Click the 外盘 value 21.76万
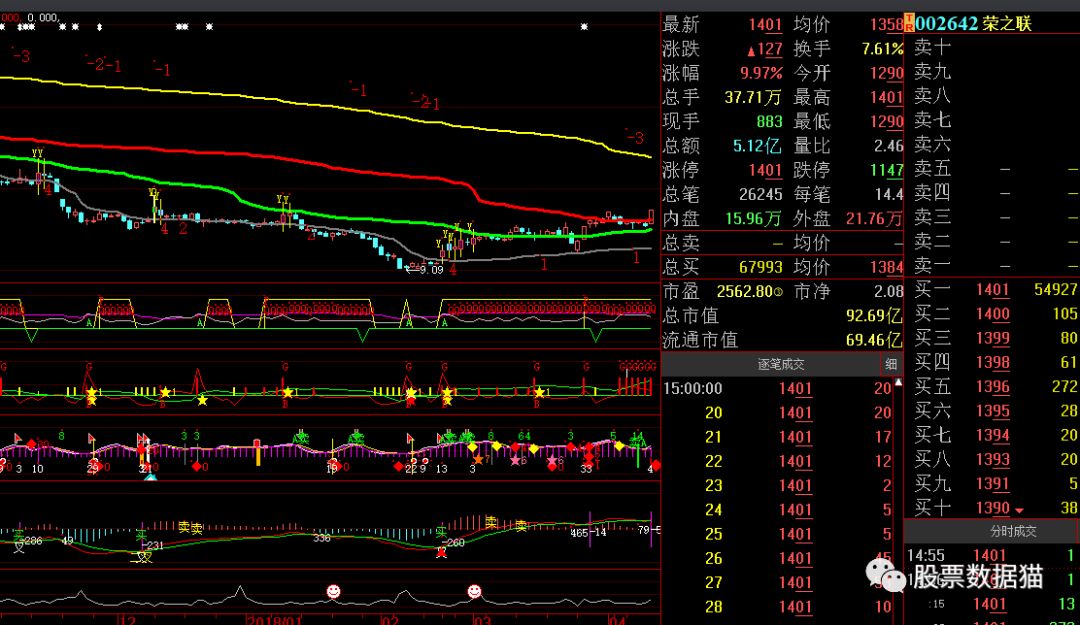This screenshot has height=625, width=1080. click(874, 218)
